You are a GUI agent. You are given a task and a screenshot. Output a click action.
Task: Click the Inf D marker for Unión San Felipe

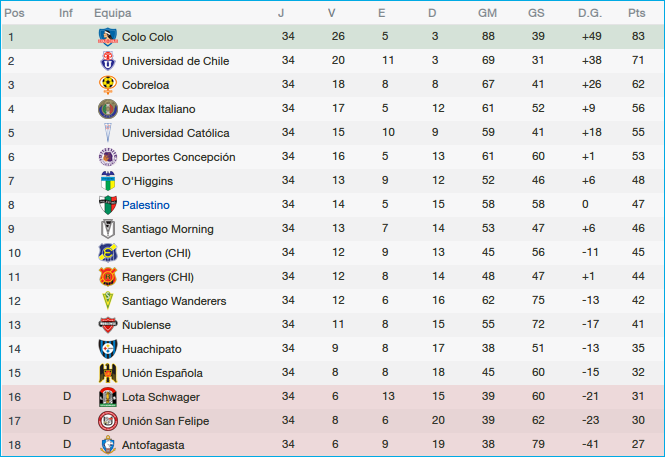pos(67,421)
